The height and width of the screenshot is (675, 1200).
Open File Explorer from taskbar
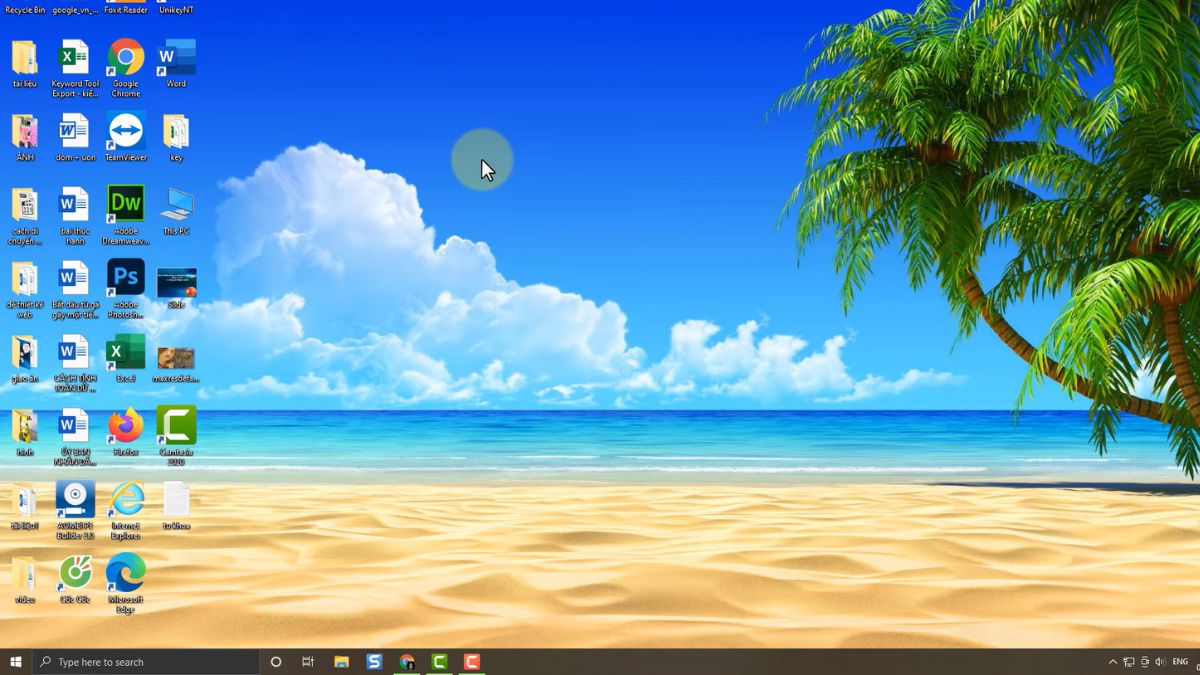click(x=341, y=662)
